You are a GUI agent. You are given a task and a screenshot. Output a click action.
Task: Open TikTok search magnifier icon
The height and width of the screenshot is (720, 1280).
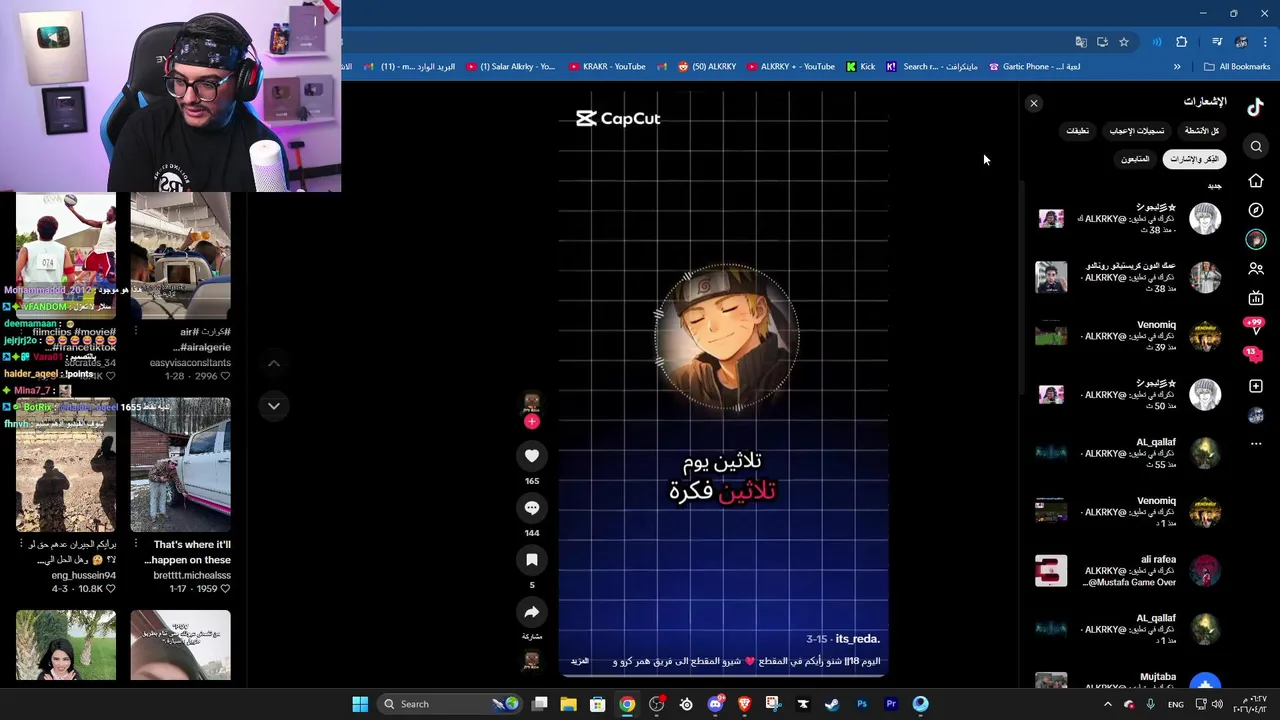(1256, 147)
